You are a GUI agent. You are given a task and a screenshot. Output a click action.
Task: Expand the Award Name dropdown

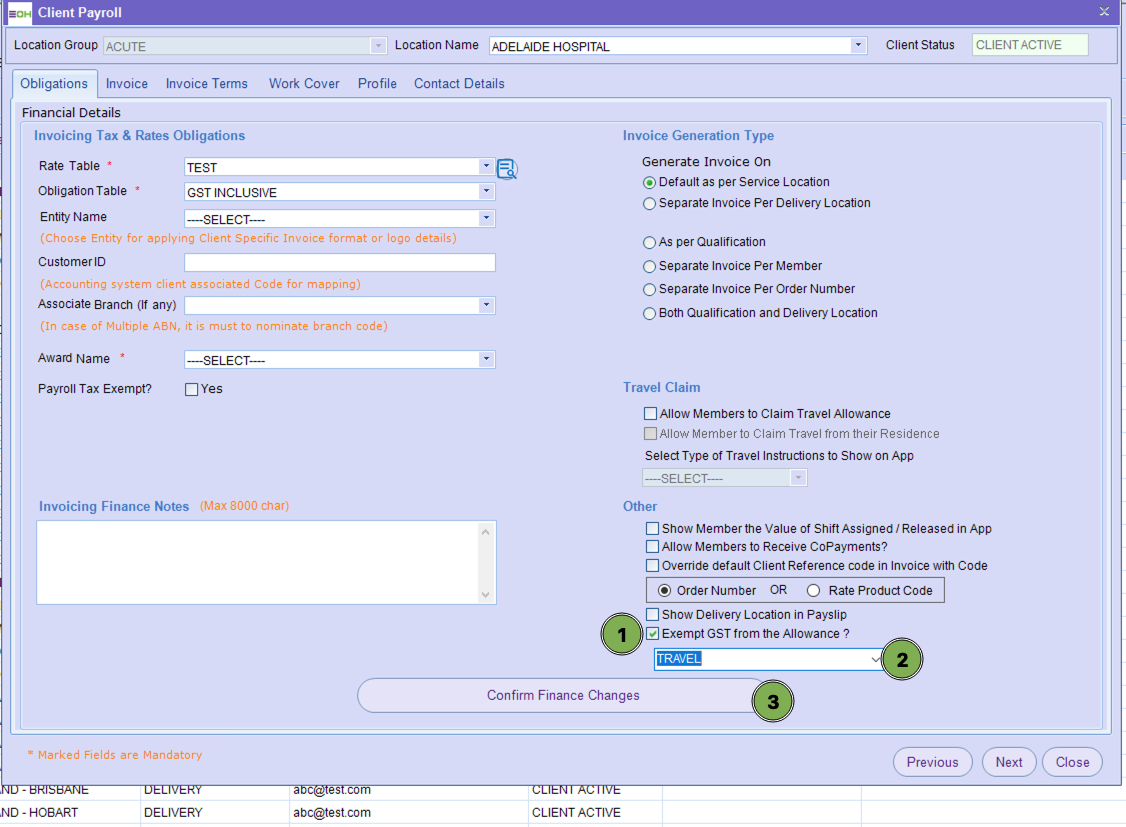(486, 360)
